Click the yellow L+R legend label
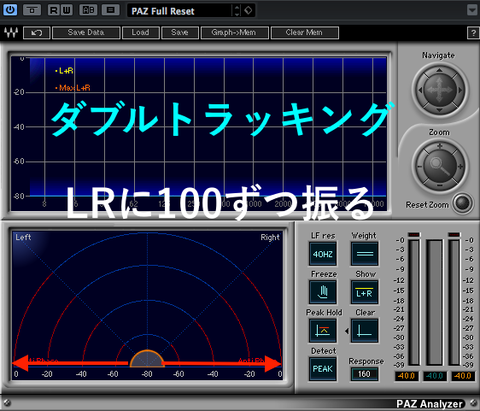480x411 pixels. pos(64,71)
